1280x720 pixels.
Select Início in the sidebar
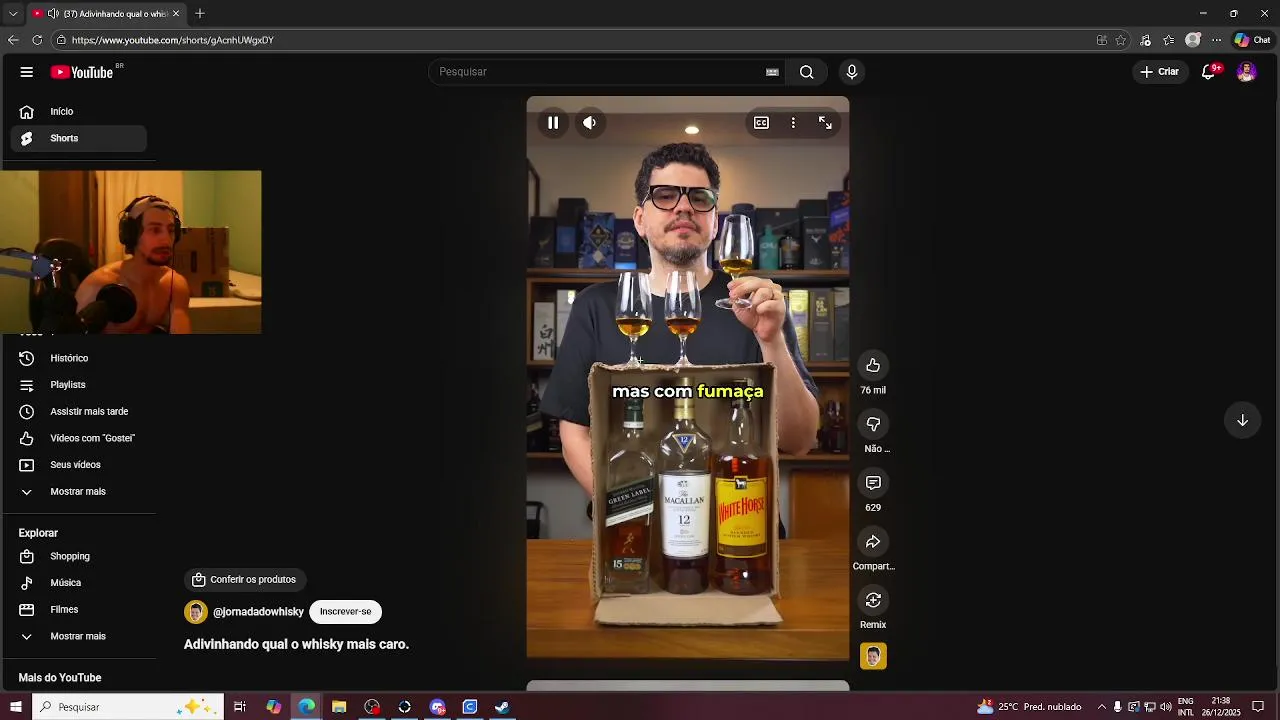(x=79, y=112)
